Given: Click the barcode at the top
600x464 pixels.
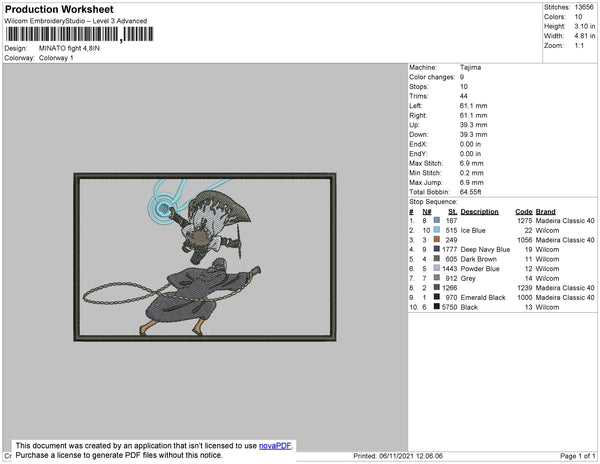Looking at the screenshot, I should 79,34.
